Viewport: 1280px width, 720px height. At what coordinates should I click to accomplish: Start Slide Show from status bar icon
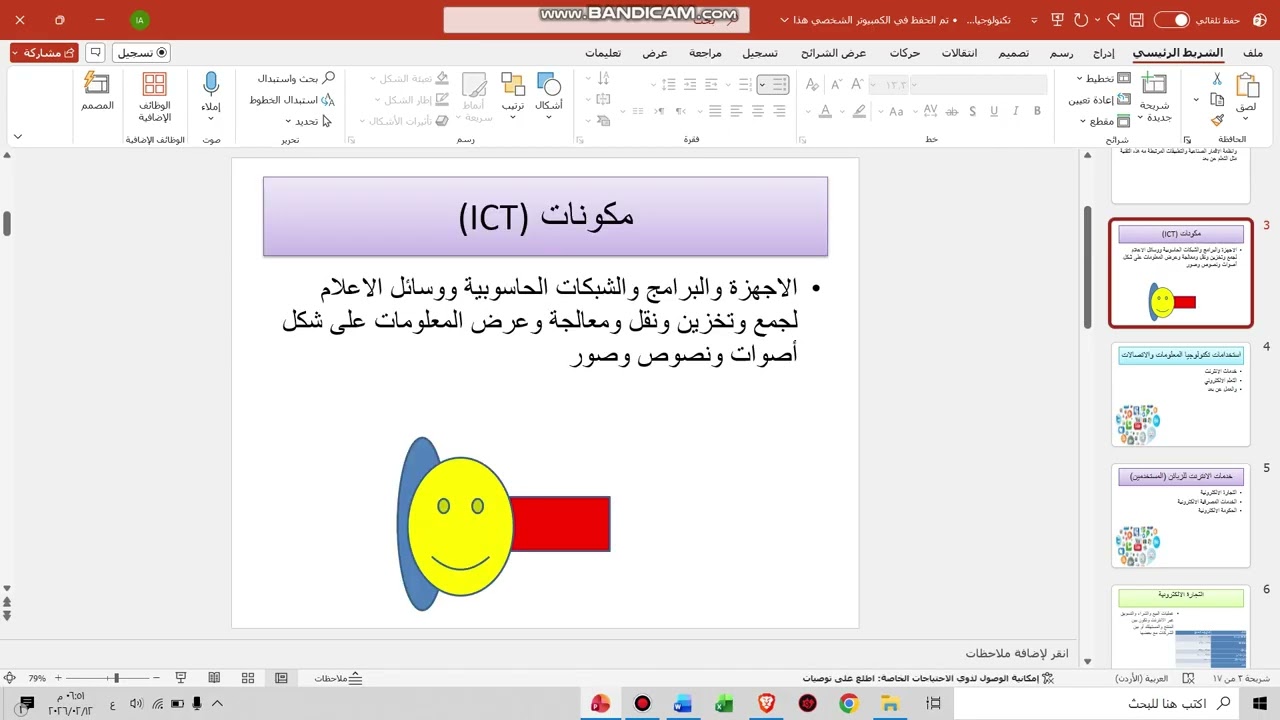point(181,678)
